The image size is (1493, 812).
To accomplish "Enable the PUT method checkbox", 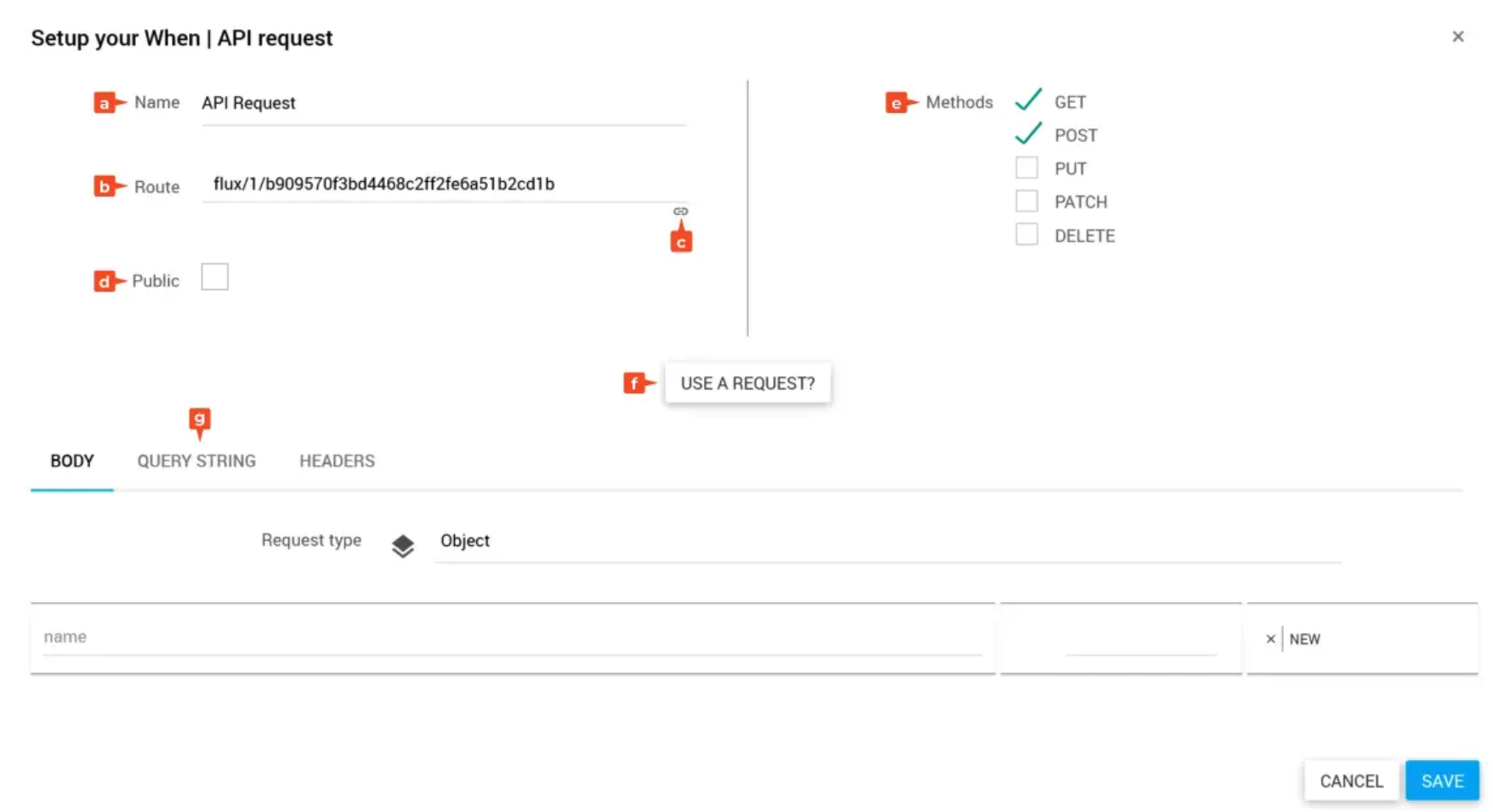I will click(x=1026, y=168).
